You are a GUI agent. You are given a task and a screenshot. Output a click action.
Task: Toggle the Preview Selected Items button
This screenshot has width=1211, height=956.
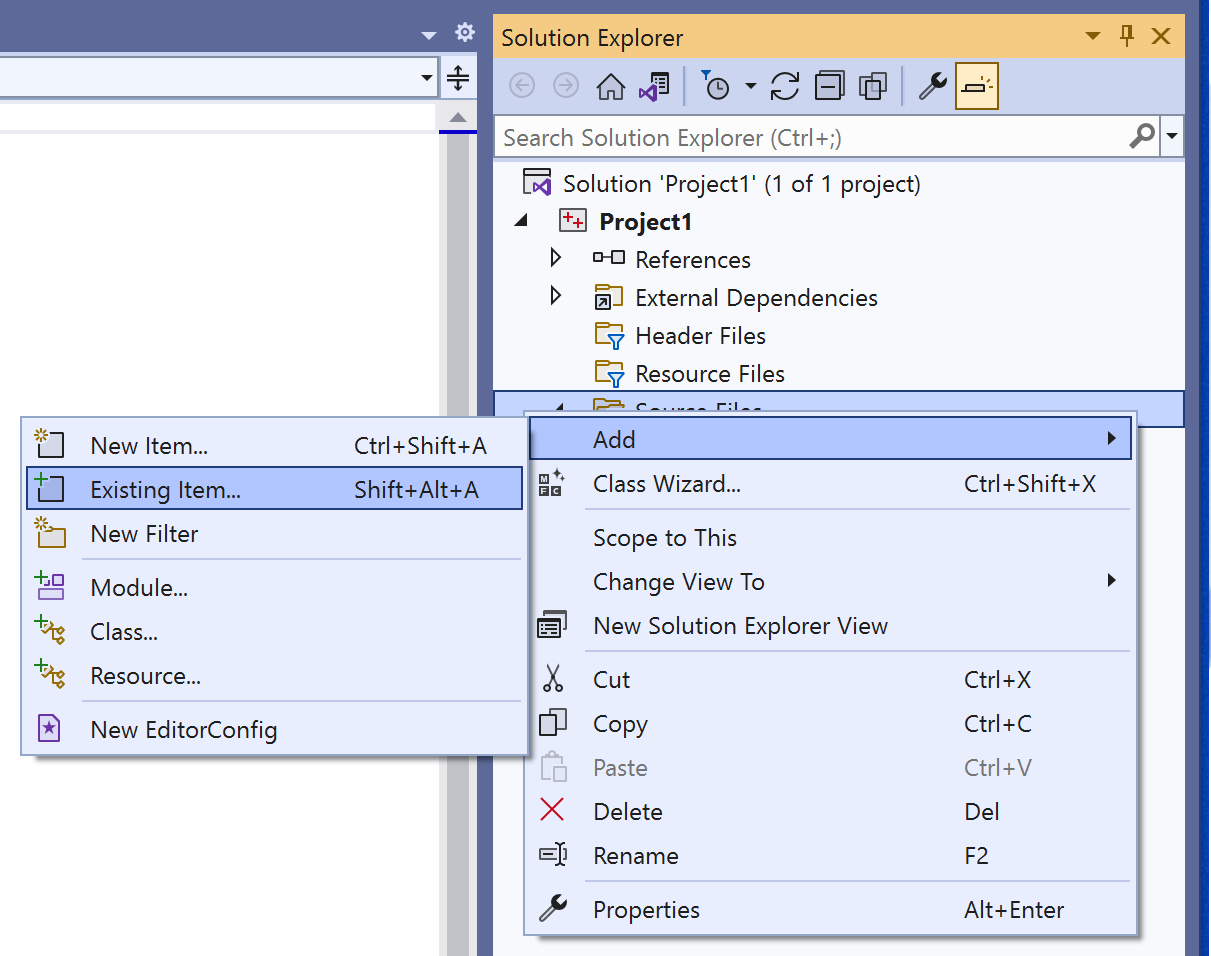tap(976, 87)
